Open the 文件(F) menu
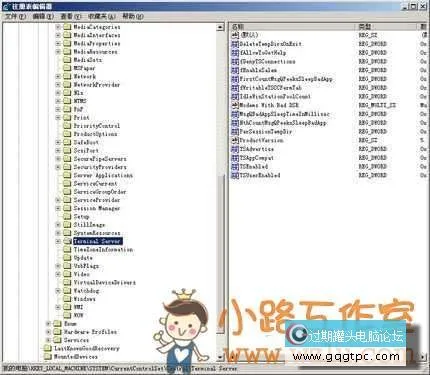Screen dimensions: 430x375 (x=15, y=16)
